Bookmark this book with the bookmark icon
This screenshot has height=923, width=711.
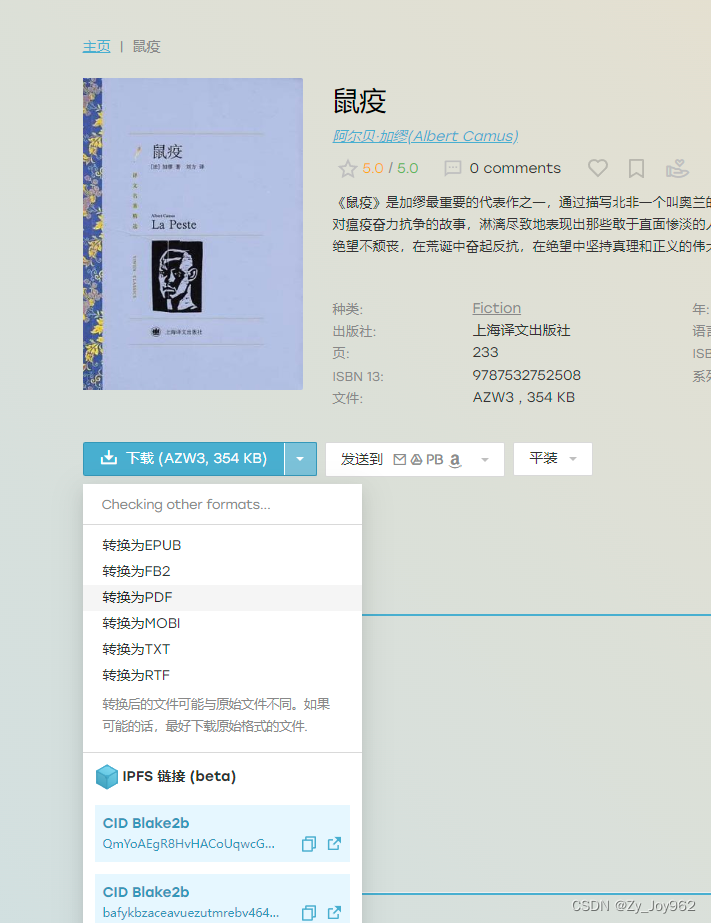[636, 168]
